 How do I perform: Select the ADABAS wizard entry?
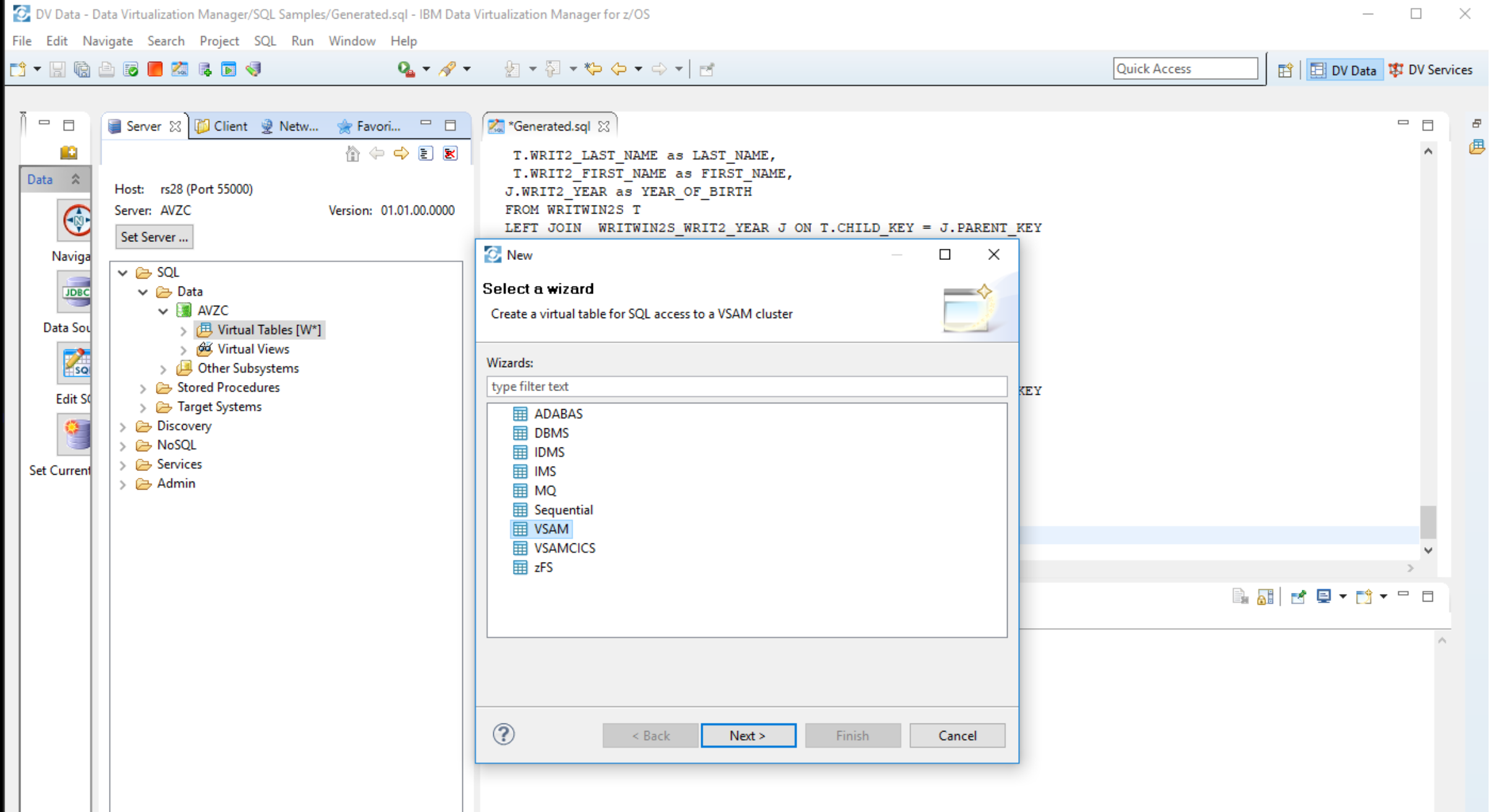point(548,414)
